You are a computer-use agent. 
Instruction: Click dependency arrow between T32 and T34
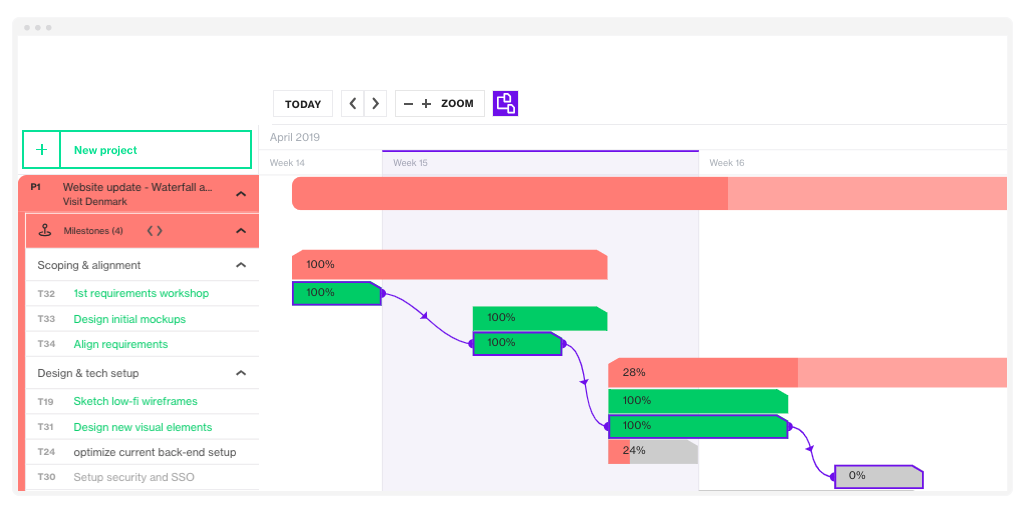424,316
